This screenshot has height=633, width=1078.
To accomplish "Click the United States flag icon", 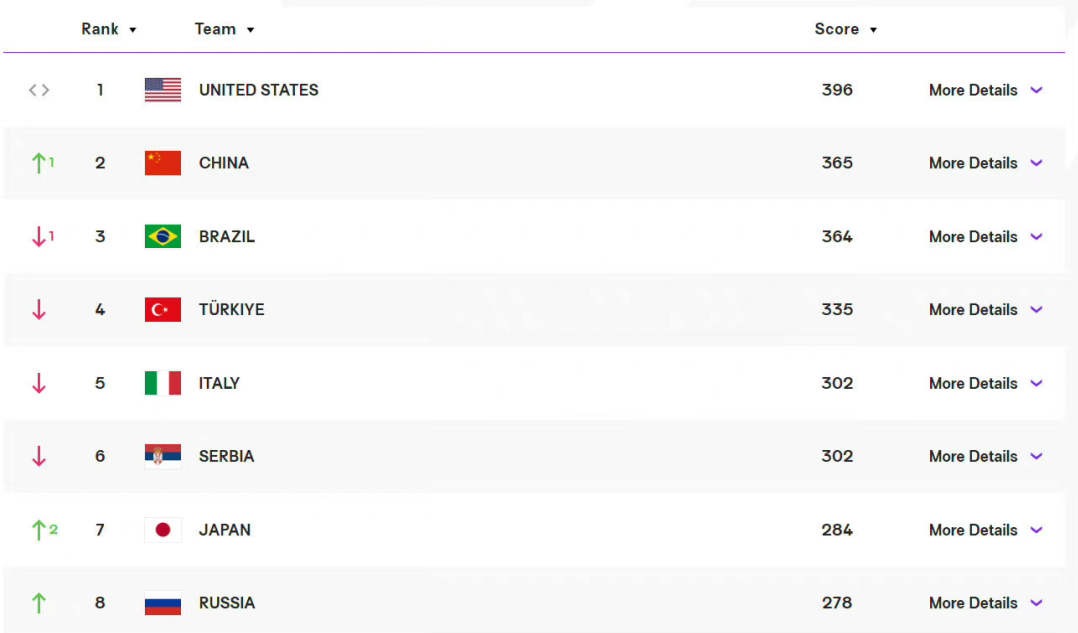I will click(163, 90).
